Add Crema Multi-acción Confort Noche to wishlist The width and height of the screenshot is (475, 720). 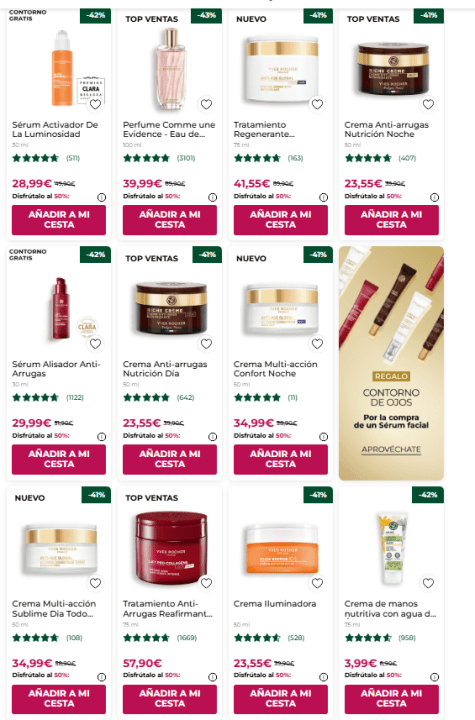pyautogui.click(x=317, y=343)
